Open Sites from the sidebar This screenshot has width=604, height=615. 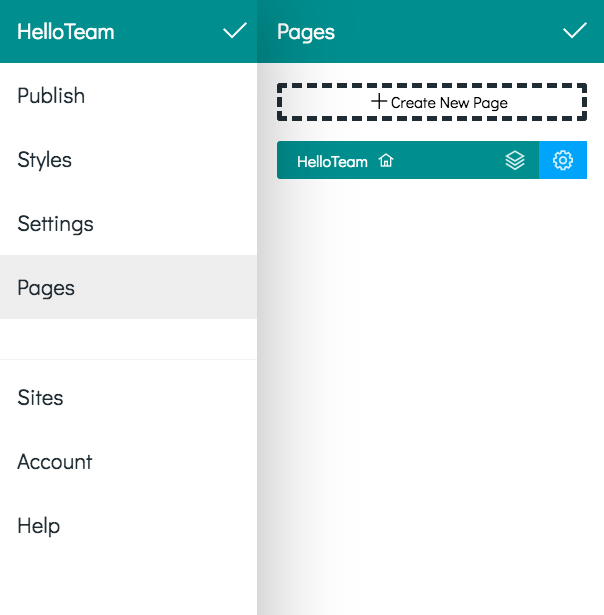coord(128,397)
